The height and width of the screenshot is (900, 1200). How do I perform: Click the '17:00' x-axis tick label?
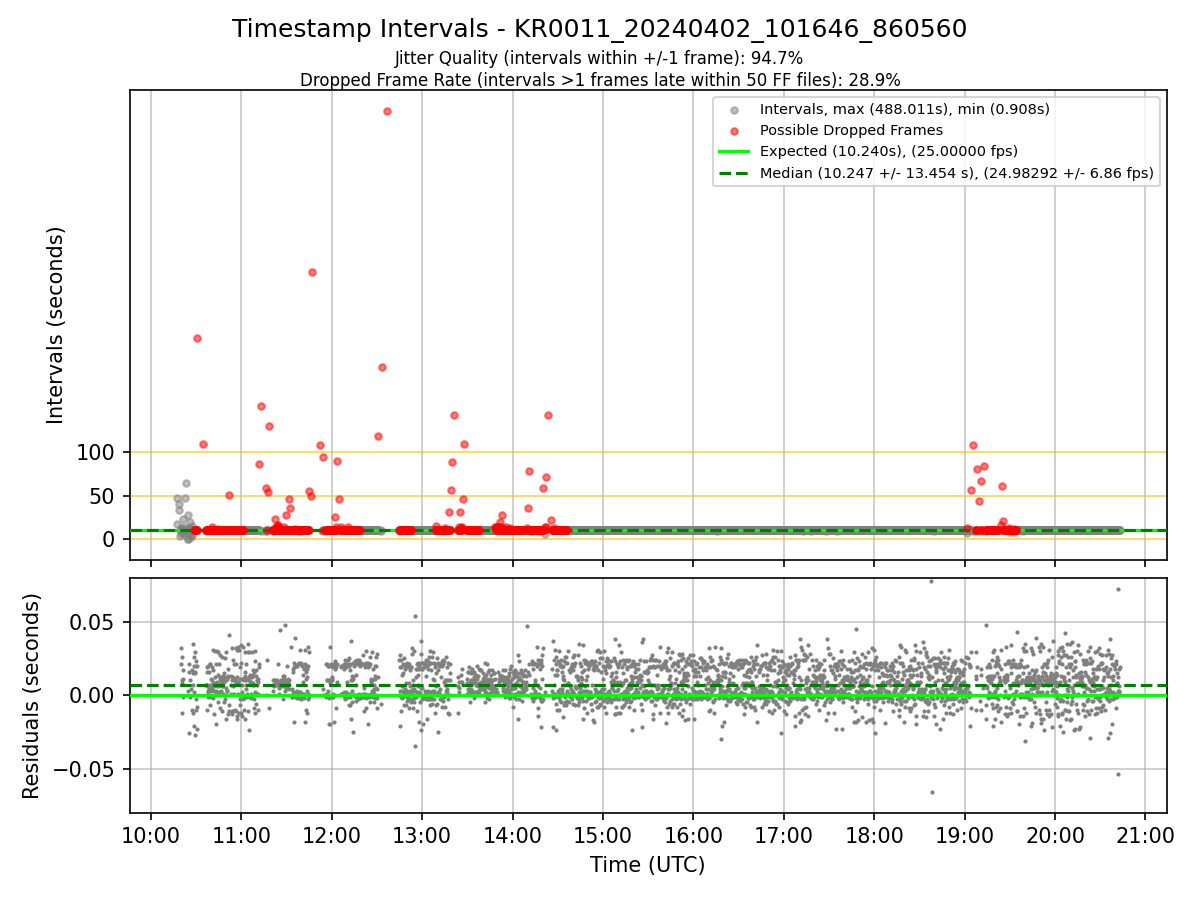tap(784, 835)
